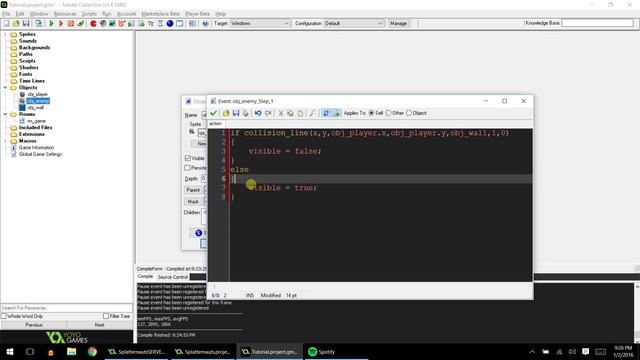Redo the edit in code editor

tap(268, 113)
